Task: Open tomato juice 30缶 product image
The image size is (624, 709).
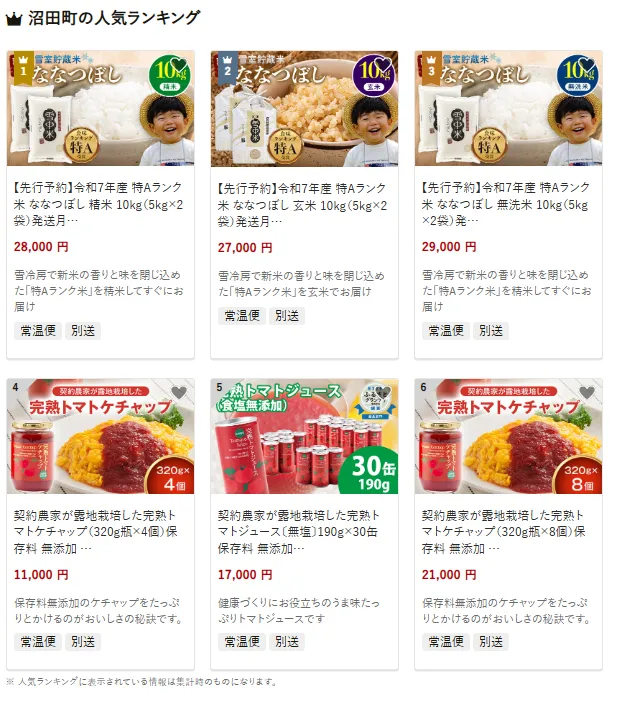Action: pyautogui.click(x=304, y=436)
